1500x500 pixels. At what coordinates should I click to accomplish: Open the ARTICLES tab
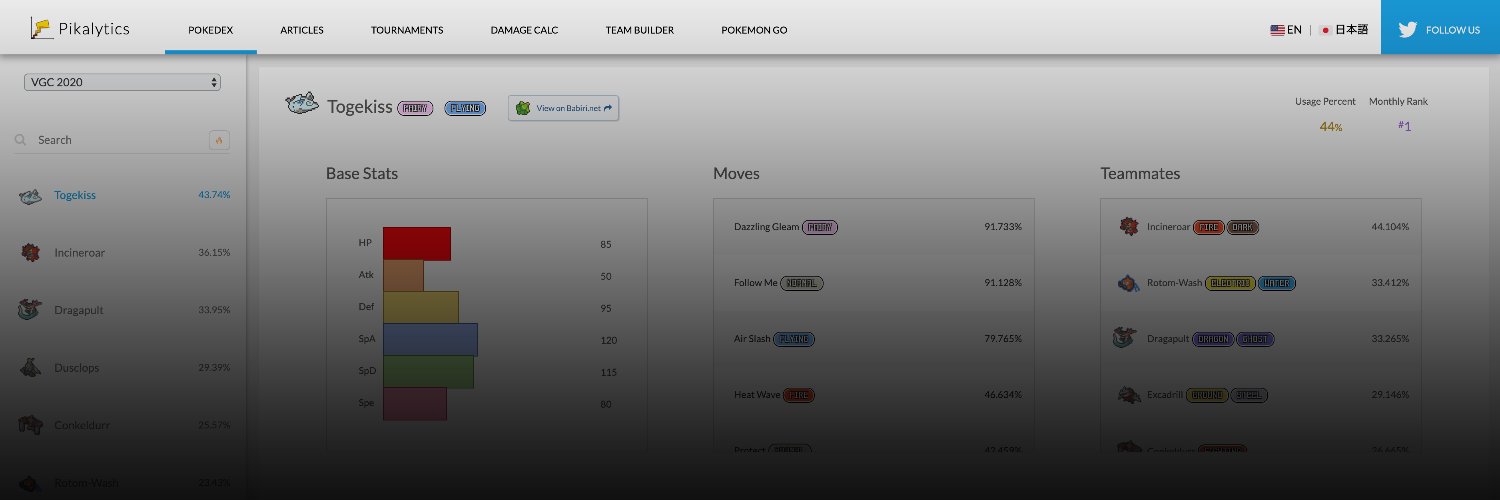pos(302,30)
